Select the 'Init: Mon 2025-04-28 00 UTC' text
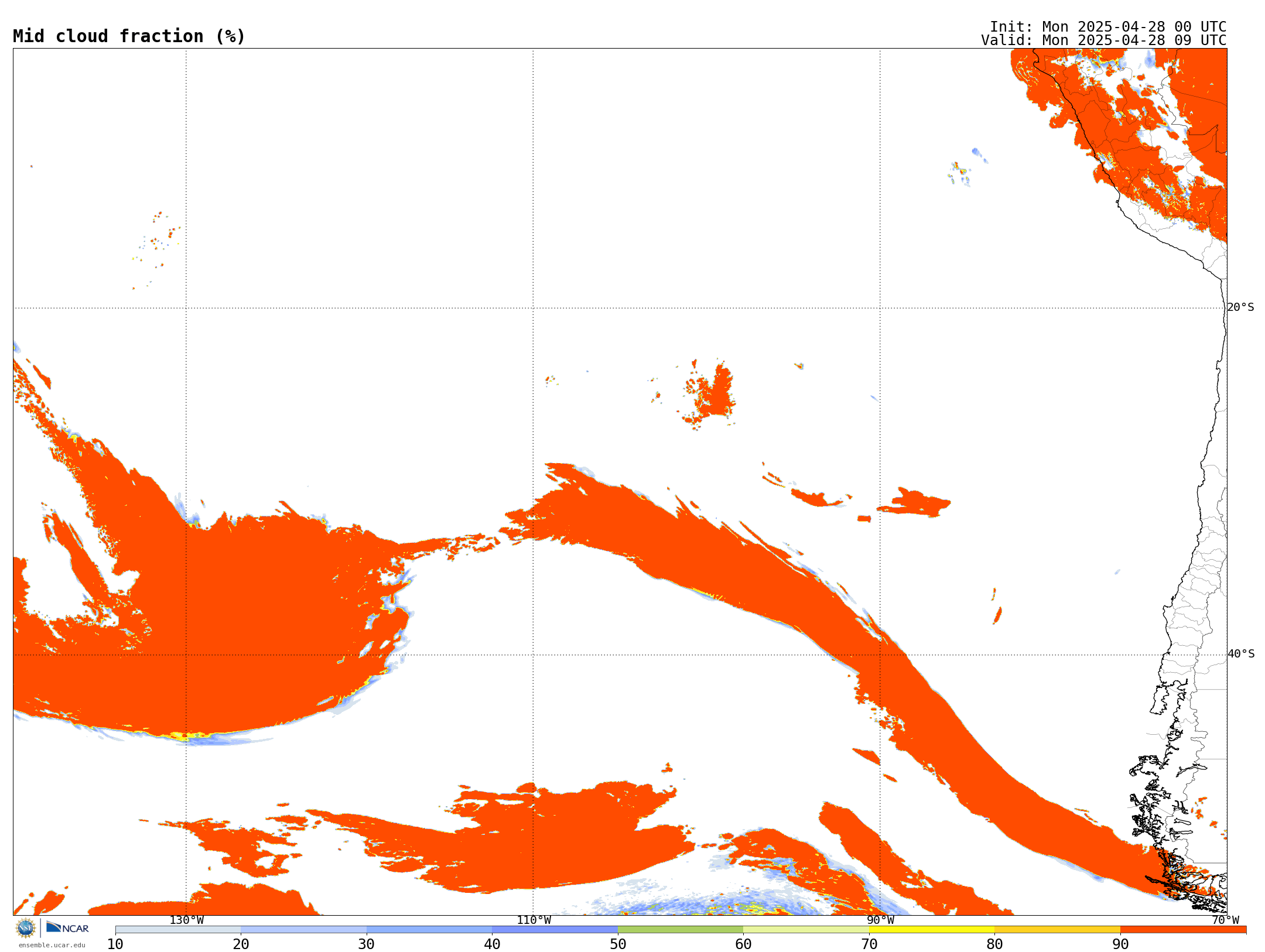 (1108, 27)
